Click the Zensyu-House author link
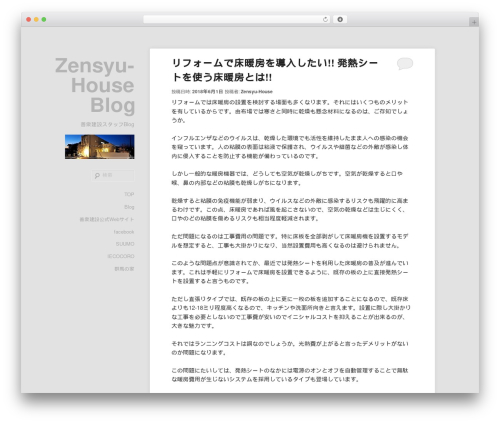This screenshot has height=423, width=500. [x=256, y=92]
